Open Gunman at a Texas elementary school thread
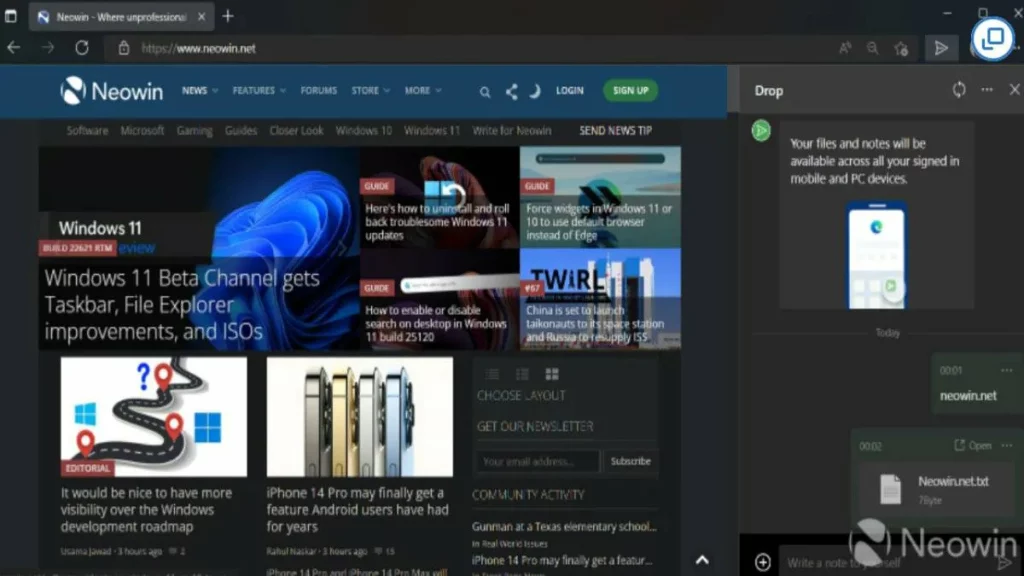The height and width of the screenshot is (576, 1024). 564,526
